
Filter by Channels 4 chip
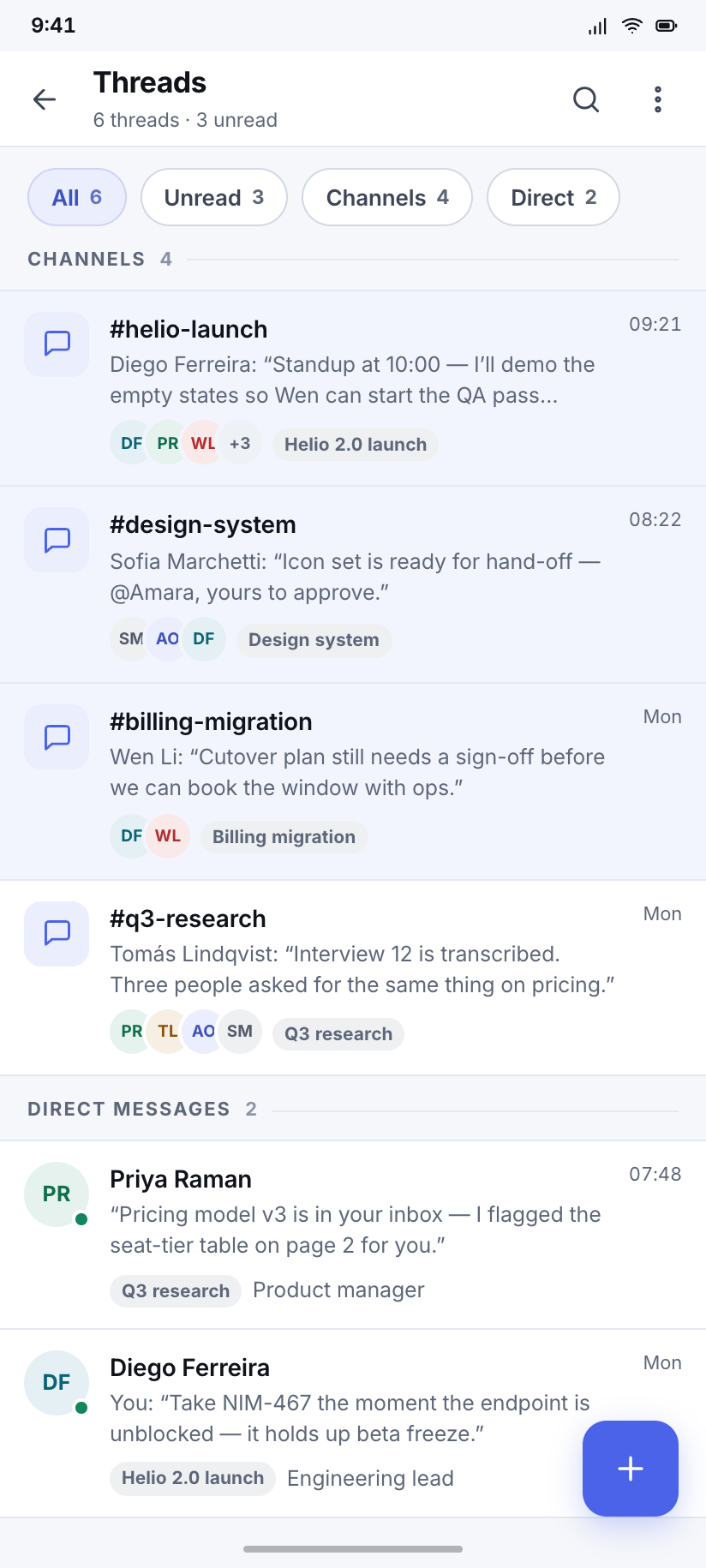tap(387, 197)
